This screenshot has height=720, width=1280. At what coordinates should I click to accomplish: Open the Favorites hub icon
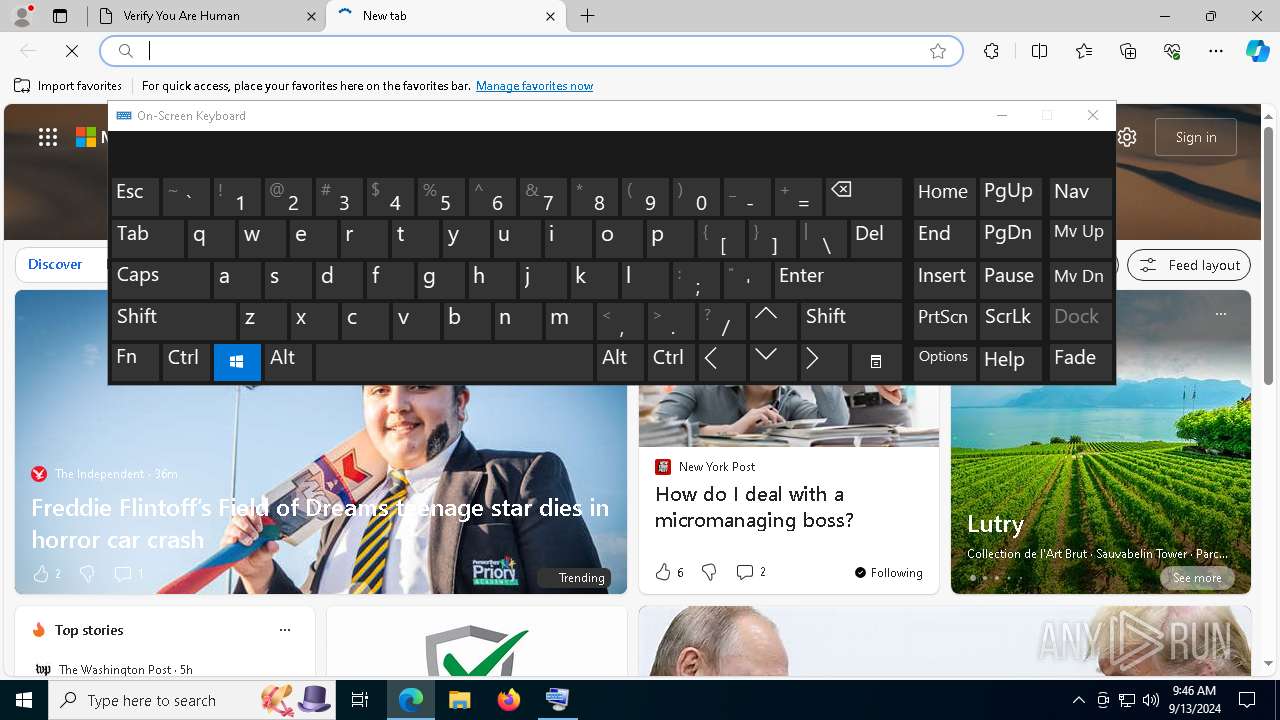click(x=1084, y=51)
